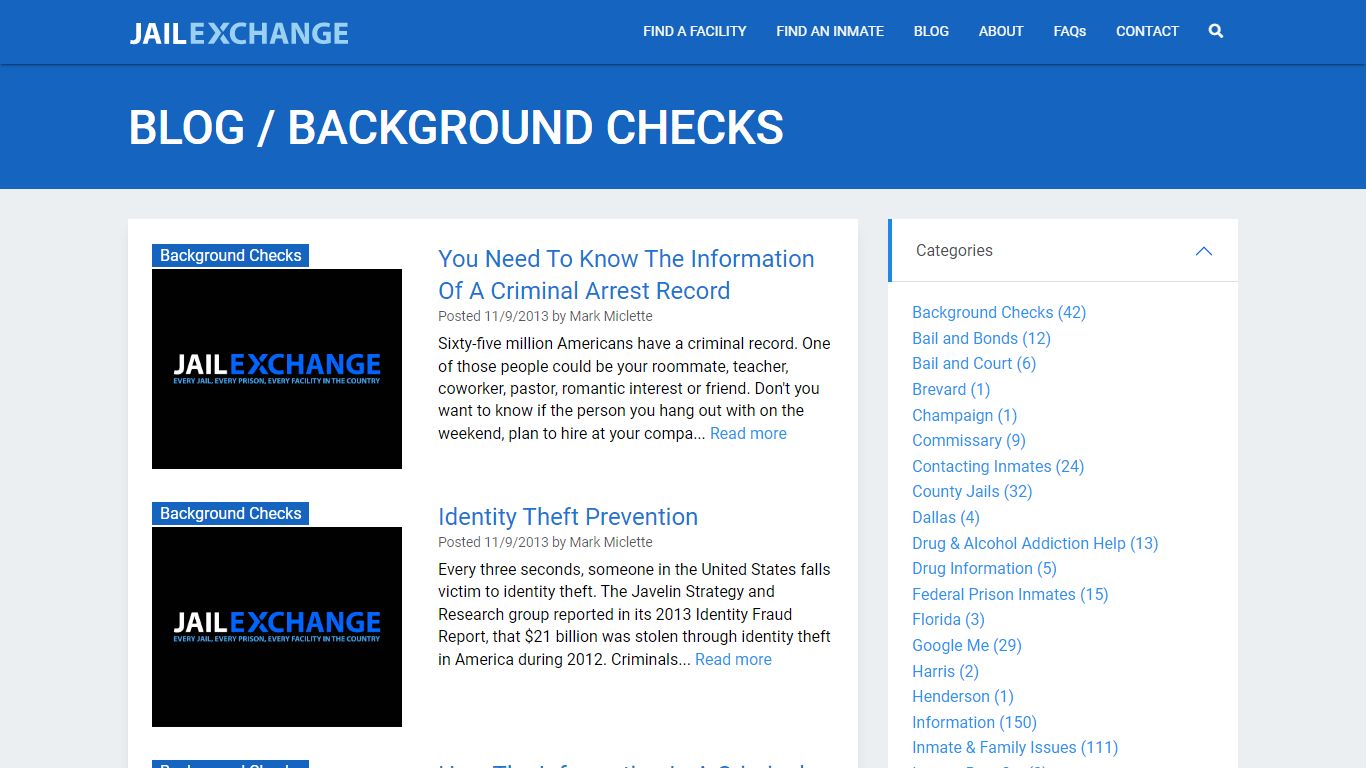
Task: Open the About menu item
Action: pyautogui.click(x=1001, y=31)
